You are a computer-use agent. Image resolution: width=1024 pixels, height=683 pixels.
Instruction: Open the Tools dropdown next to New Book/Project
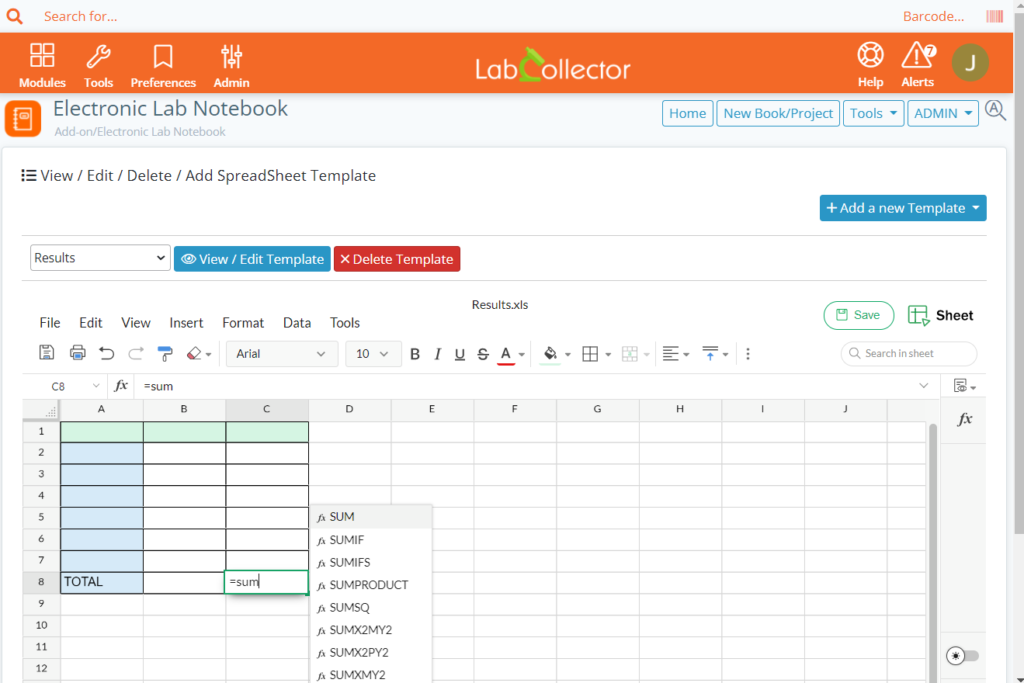tap(873, 114)
